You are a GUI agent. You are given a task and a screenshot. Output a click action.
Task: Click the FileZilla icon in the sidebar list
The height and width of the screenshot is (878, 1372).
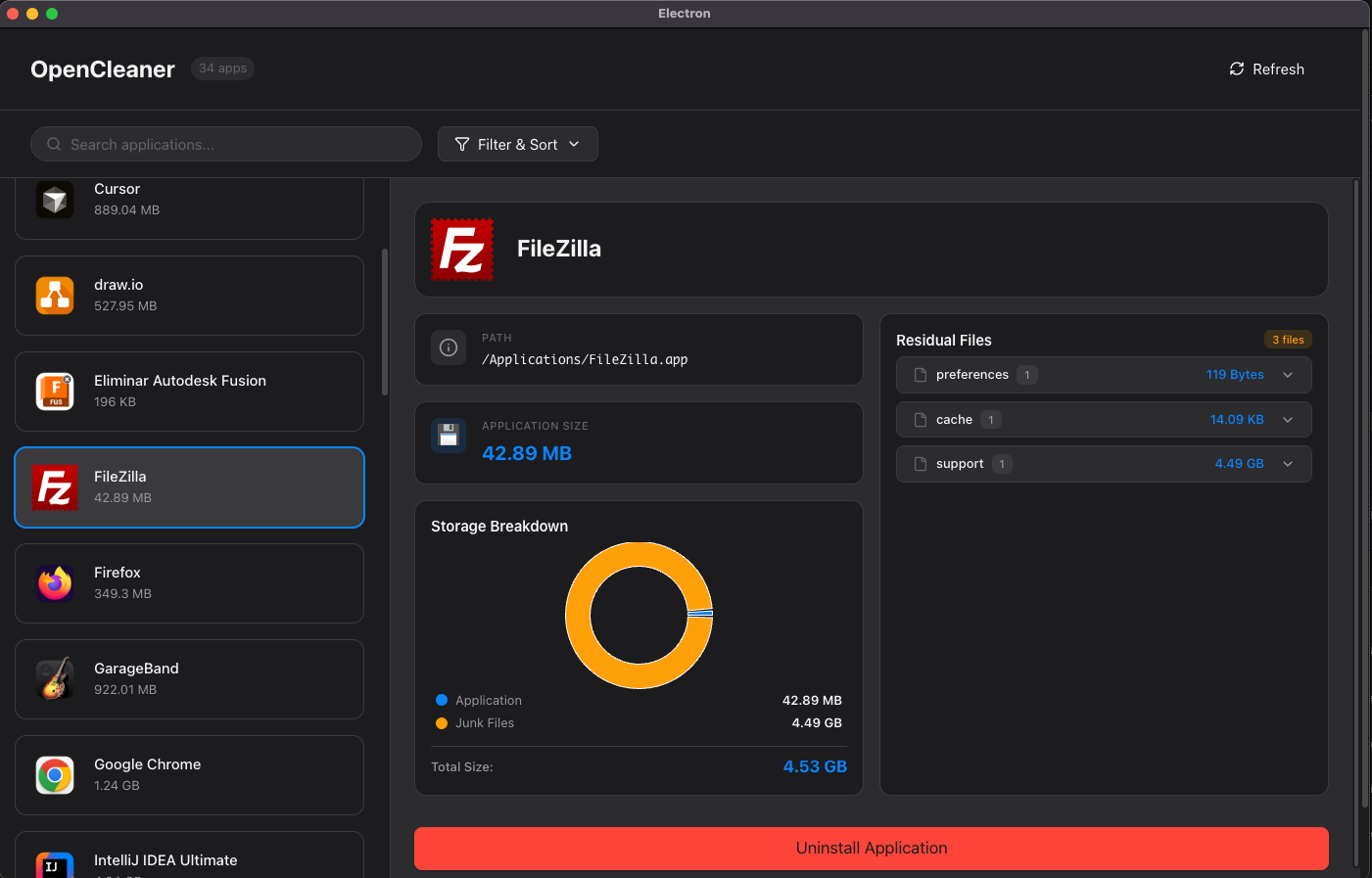pyautogui.click(x=55, y=487)
